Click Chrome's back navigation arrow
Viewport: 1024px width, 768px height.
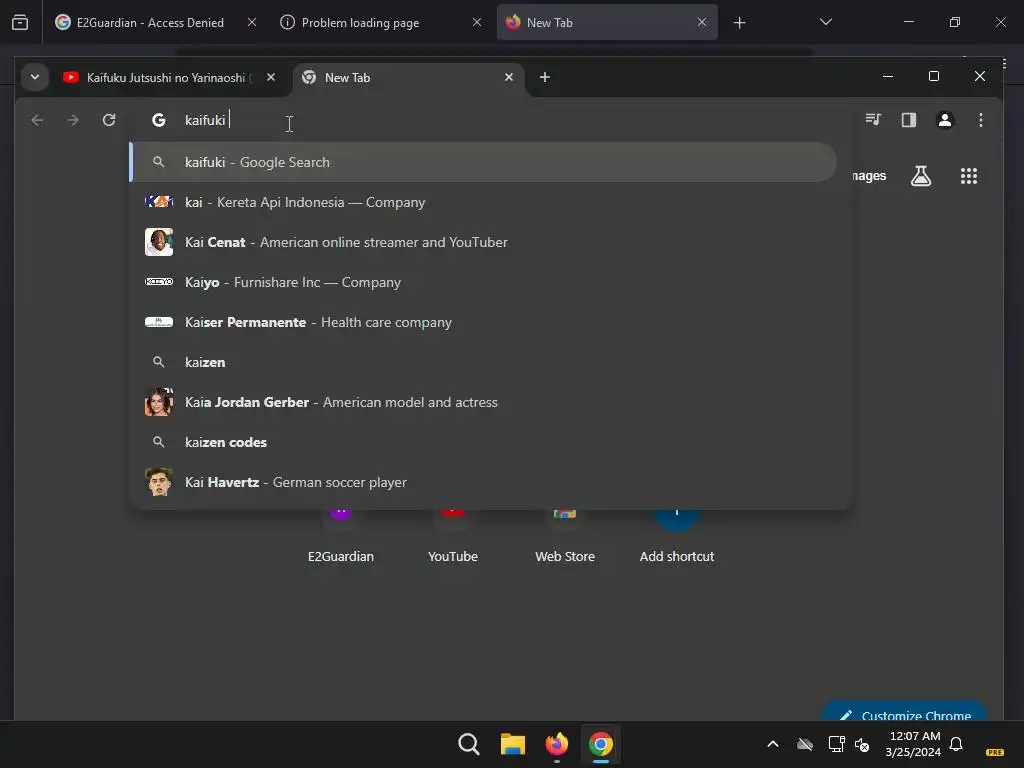coord(37,120)
